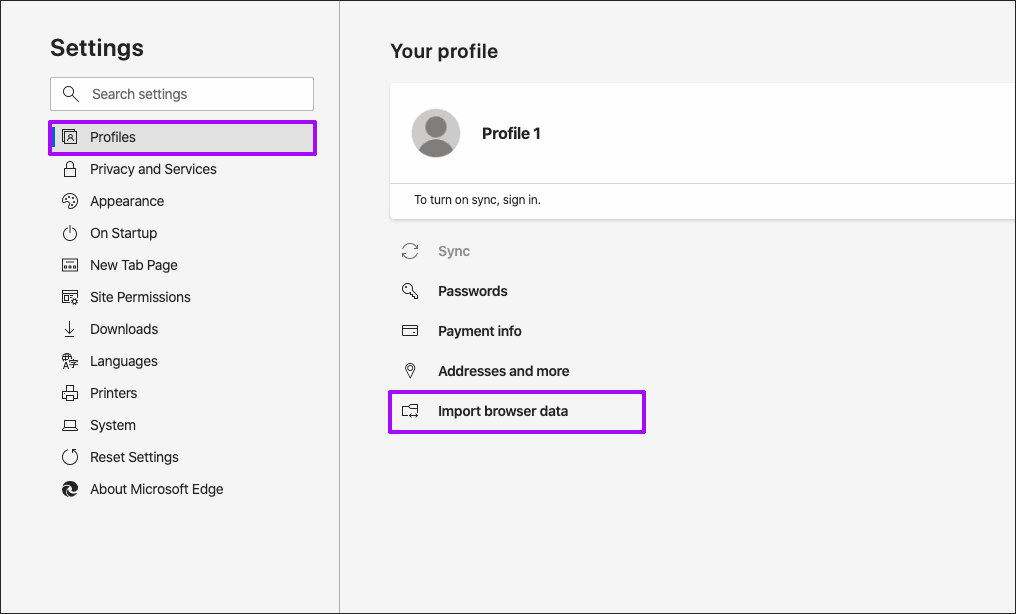
Task: Click the search magnifier icon
Action: (70, 94)
